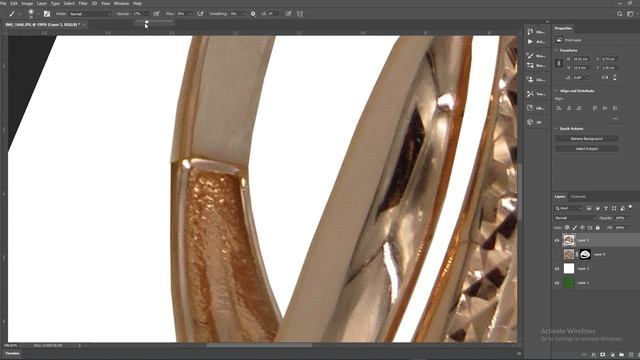640x360 pixels.
Task: Click the Remove Background button
Action: pos(587,139)
